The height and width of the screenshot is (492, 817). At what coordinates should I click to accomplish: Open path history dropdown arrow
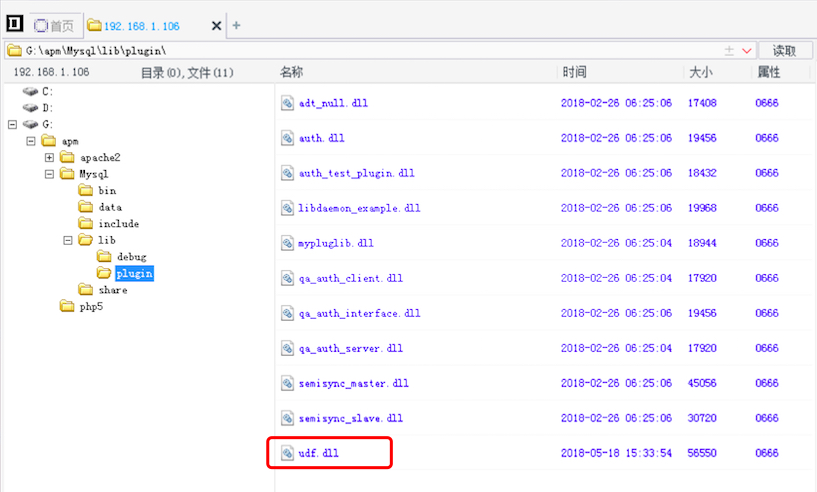coord(747,51)
